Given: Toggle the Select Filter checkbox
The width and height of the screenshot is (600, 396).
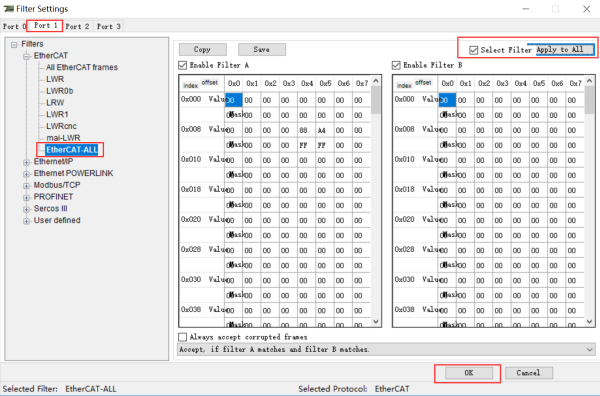Looking at the screenshot, I should click(474, 50).
